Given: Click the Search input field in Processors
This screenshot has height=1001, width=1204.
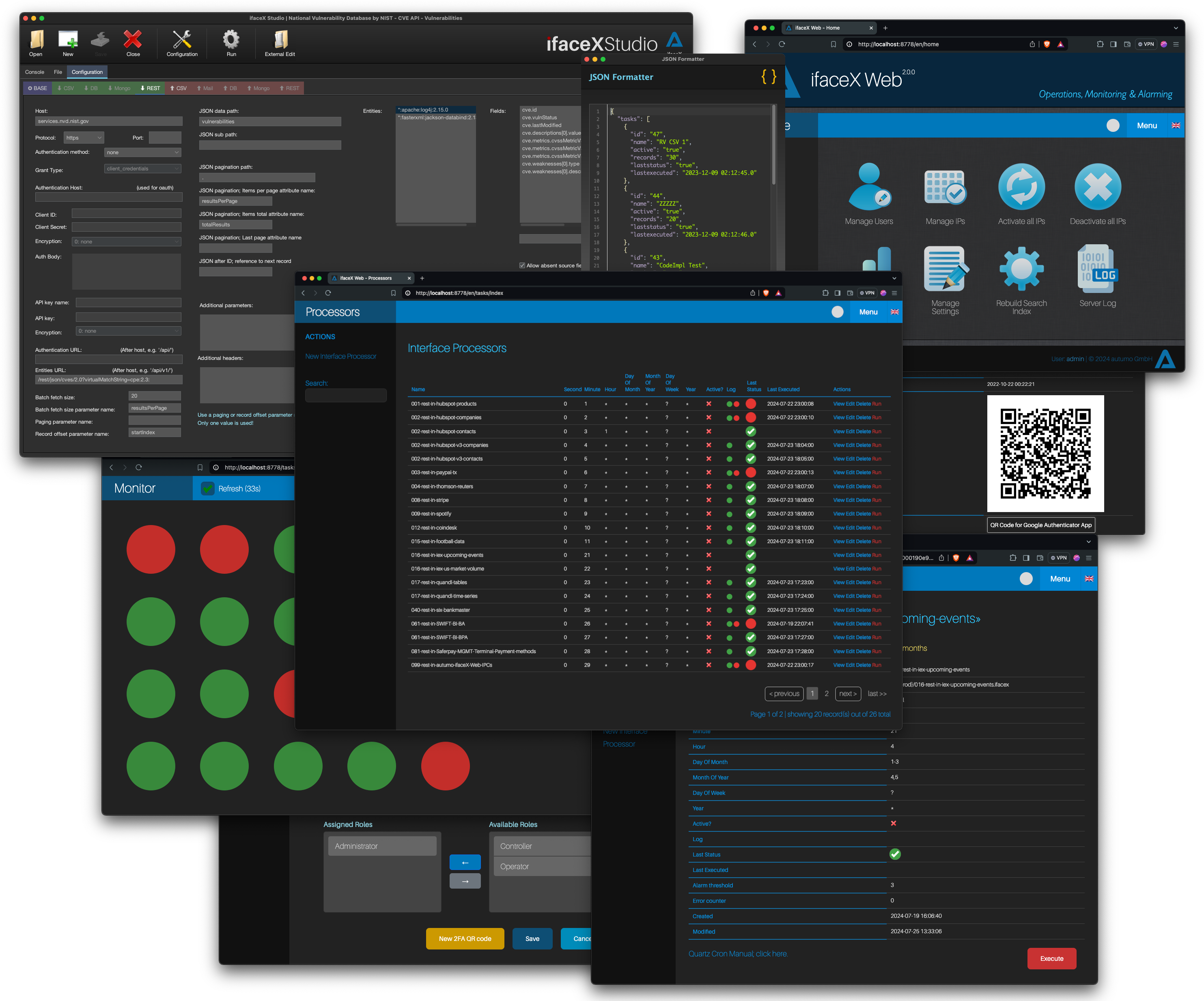Looking at the screenshot, I should (x=346, y=396).
